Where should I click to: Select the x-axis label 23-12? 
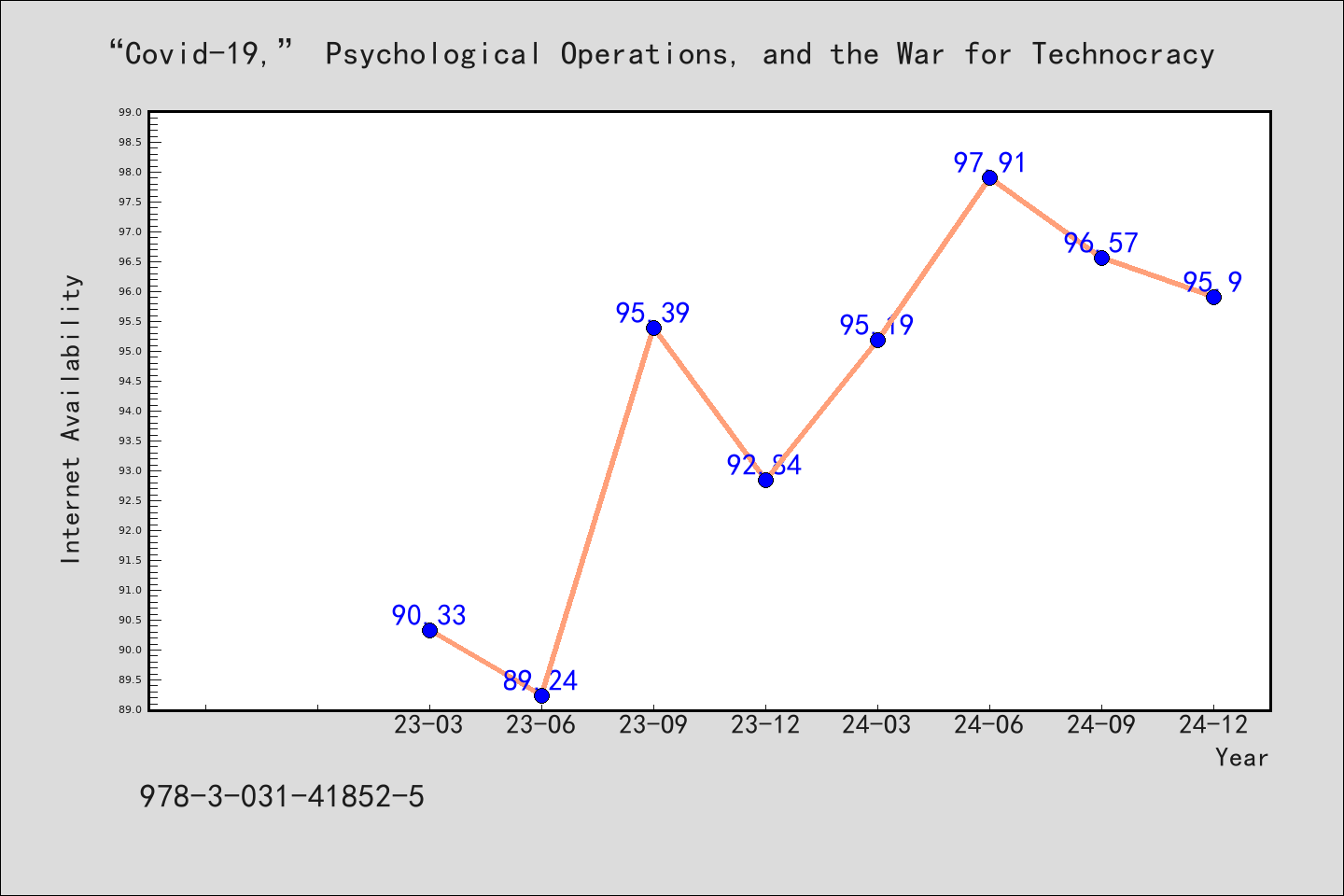(764, 725)
